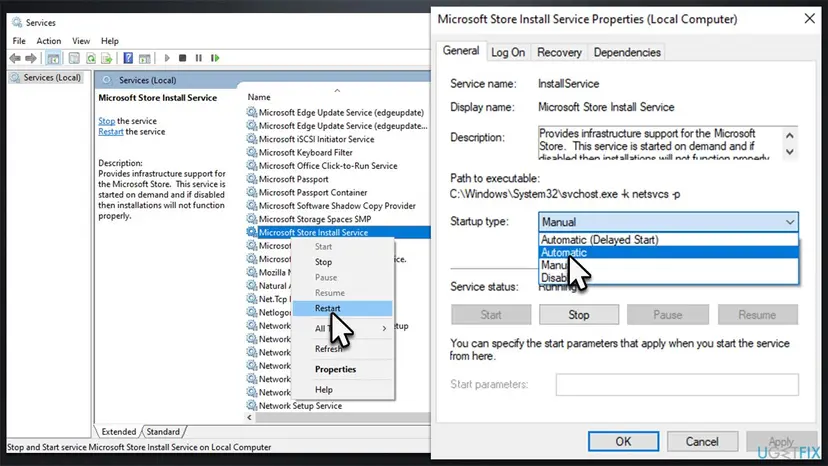This screenshot has width=828, height=466.
Task: Close the Properties dialog with X
Action: (x=809, y=18)
